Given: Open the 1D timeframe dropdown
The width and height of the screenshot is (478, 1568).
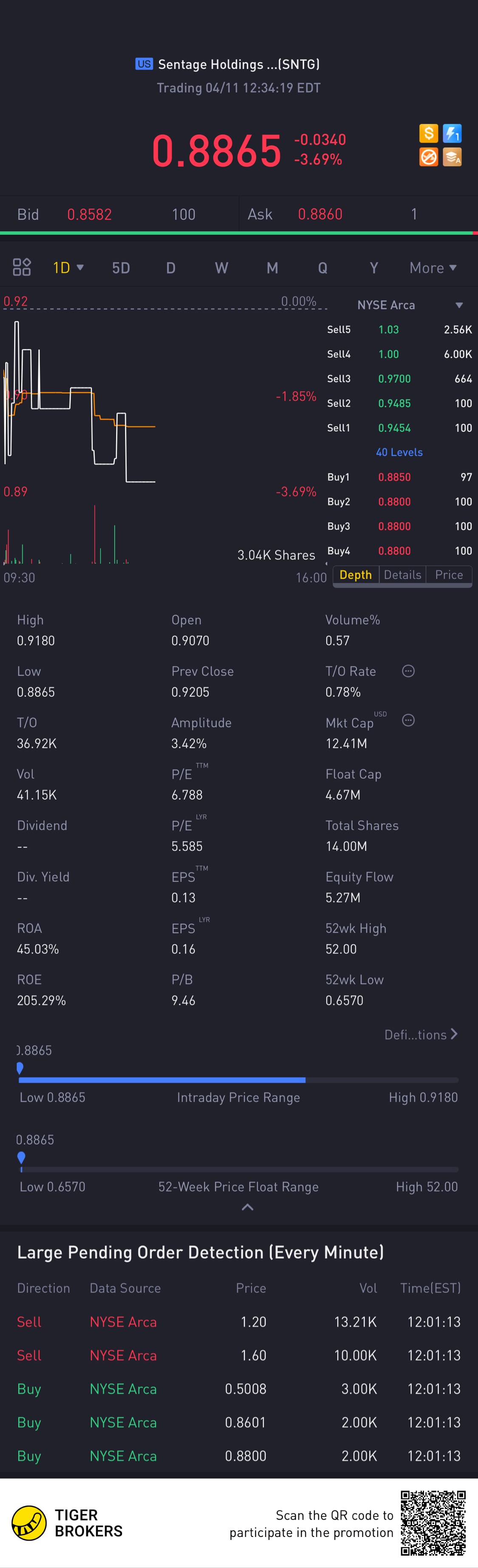Looking at the screenshot, I should click(x=68, y=268).
